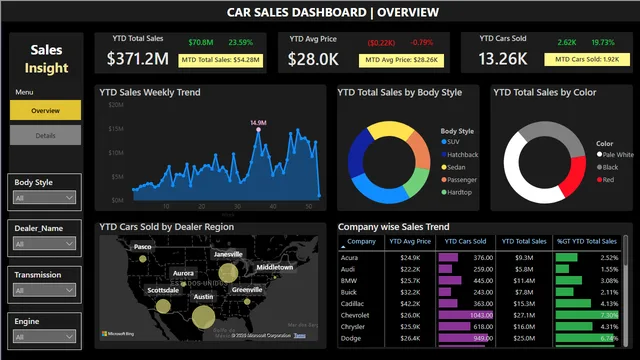Click the Austin bubble on the map
The image size is (640, 360).
coord(203,317)
